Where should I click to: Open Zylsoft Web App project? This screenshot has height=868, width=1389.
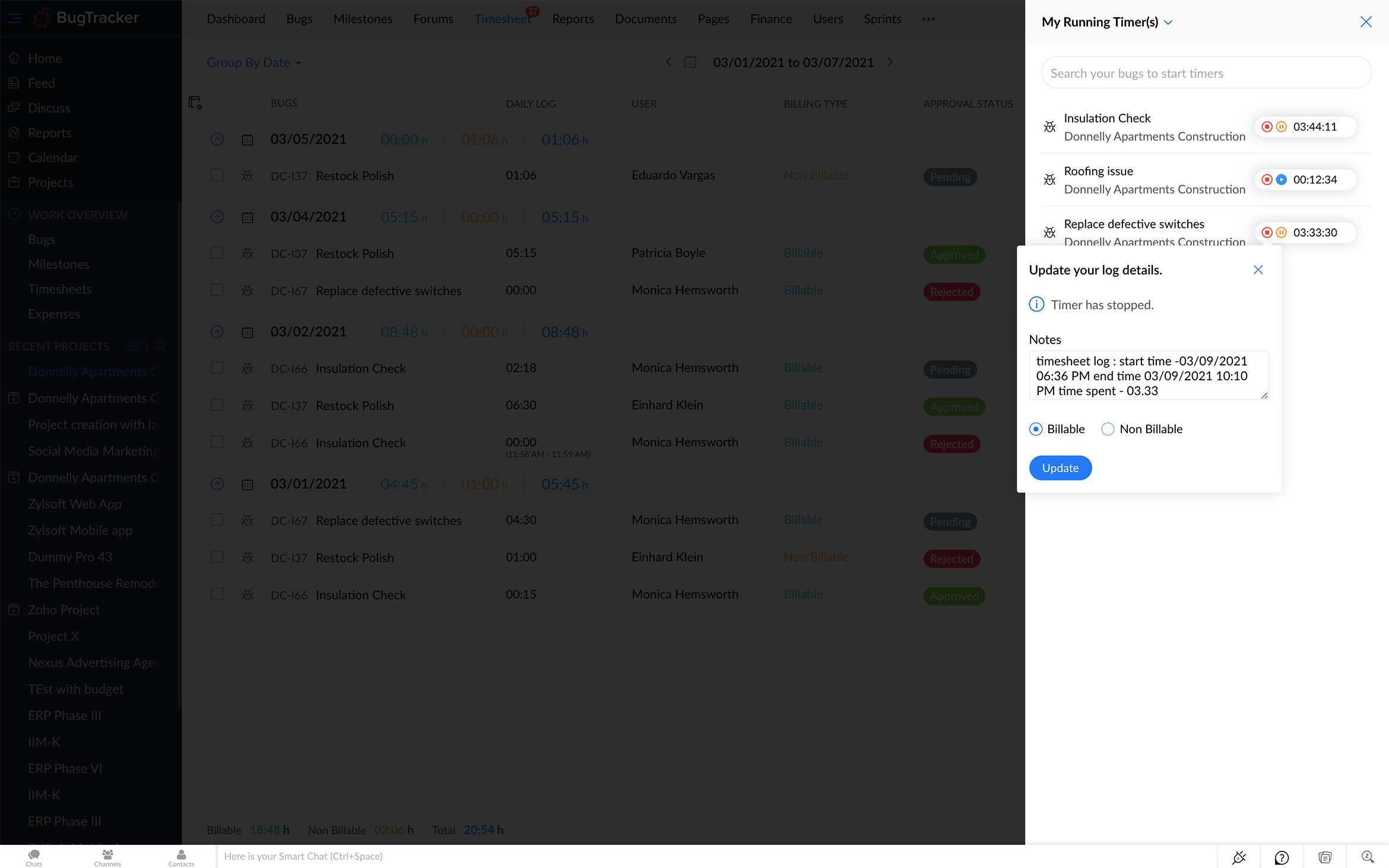tap(75, 504)
